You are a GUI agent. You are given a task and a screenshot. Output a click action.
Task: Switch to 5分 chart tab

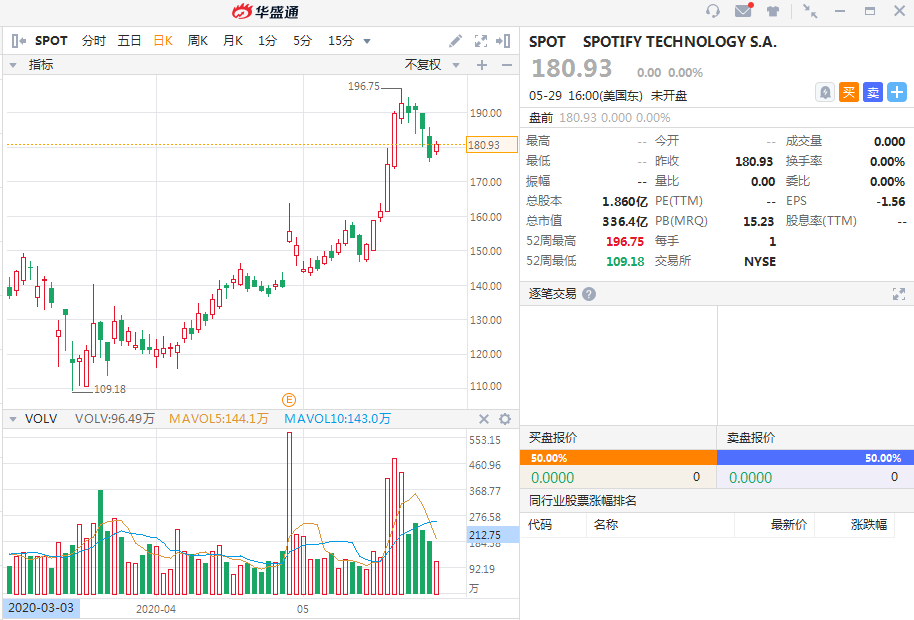(302, 41)
